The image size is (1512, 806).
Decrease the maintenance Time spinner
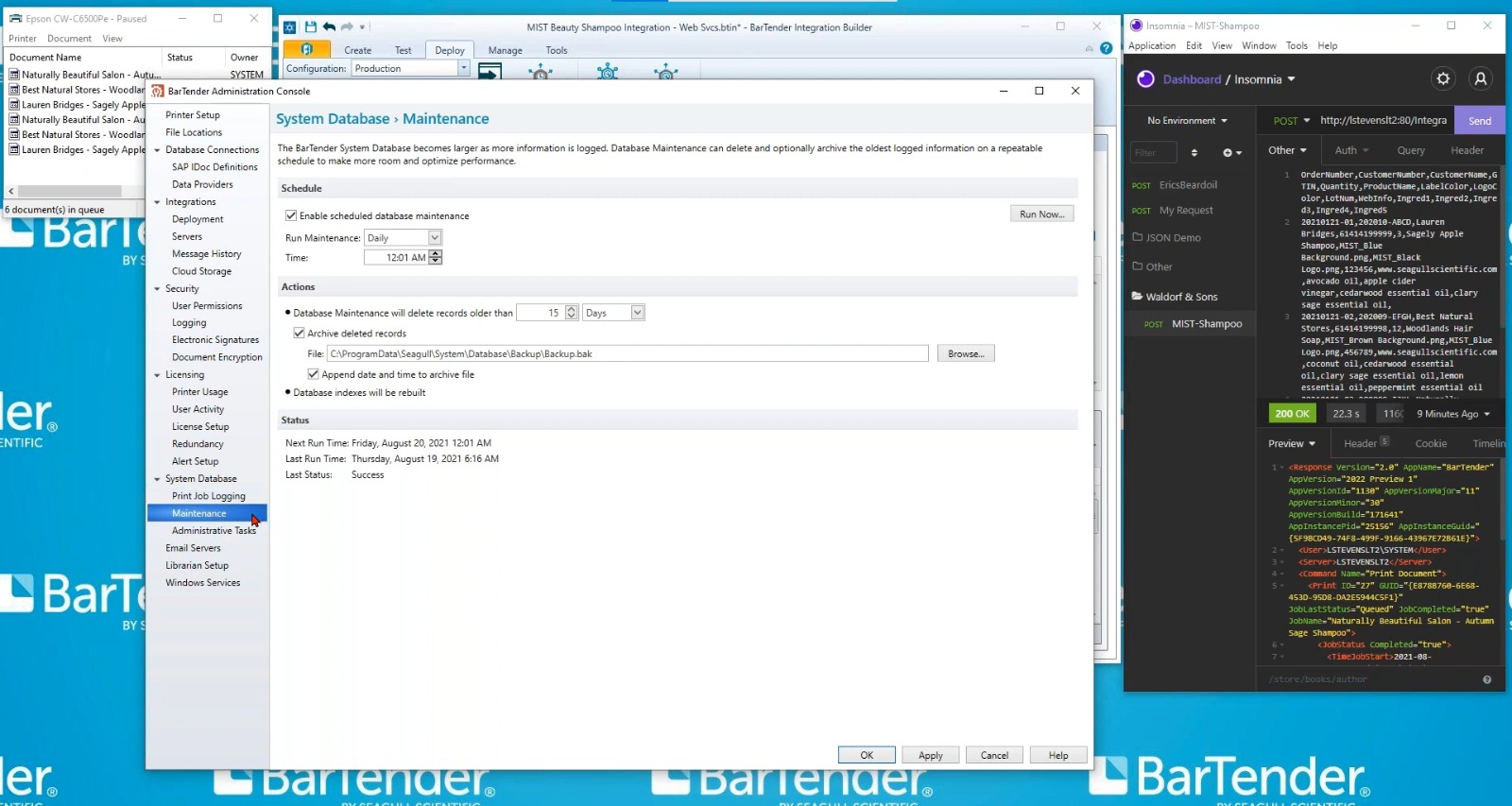click(435, 261)
